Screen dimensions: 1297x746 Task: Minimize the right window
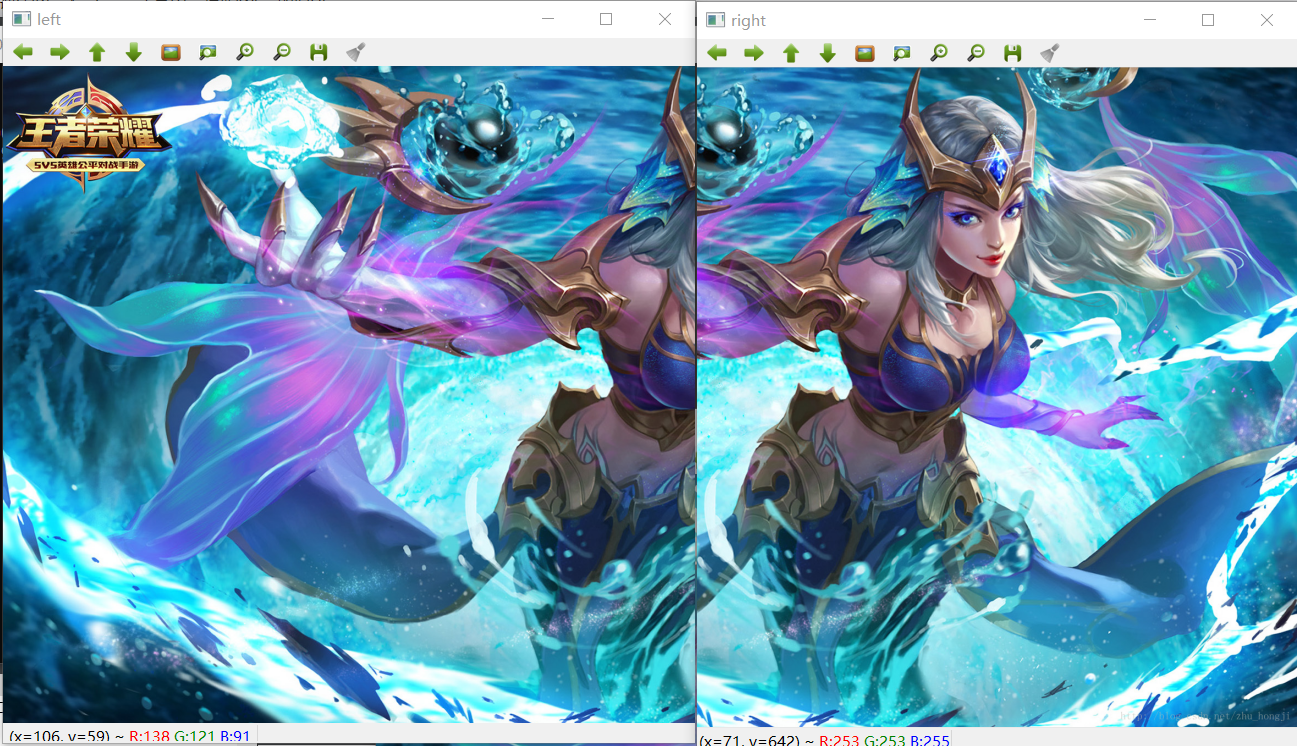coord(1150,20)
